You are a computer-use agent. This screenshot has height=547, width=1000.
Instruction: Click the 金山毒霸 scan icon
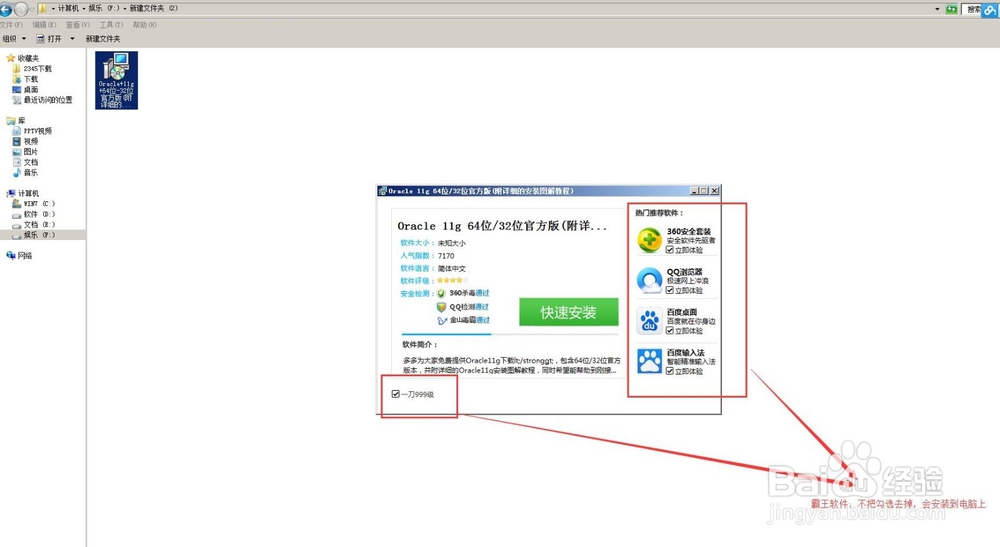pyautogui.click(x=442, y=320)
